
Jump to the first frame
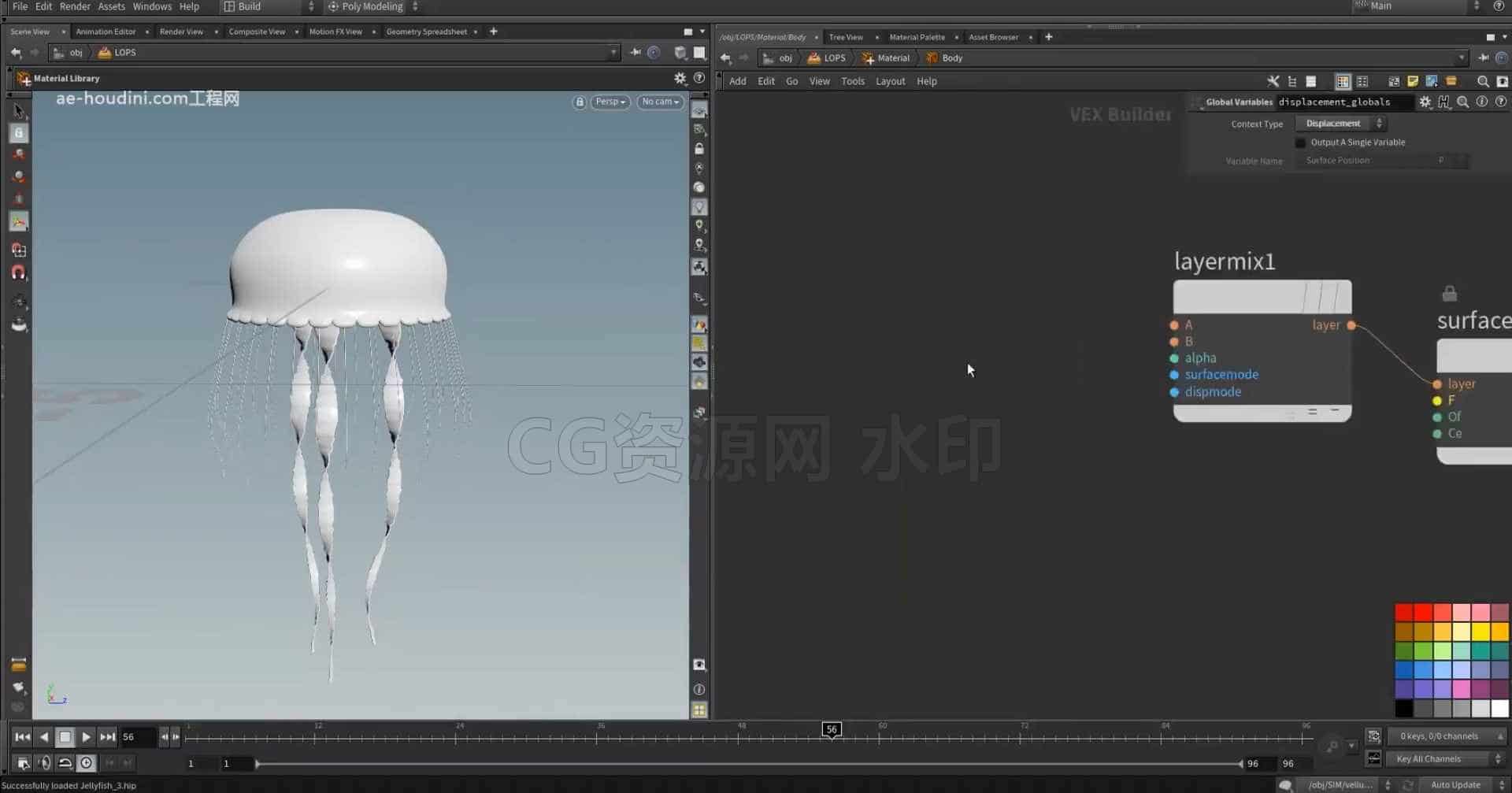[x=22, y=737]
